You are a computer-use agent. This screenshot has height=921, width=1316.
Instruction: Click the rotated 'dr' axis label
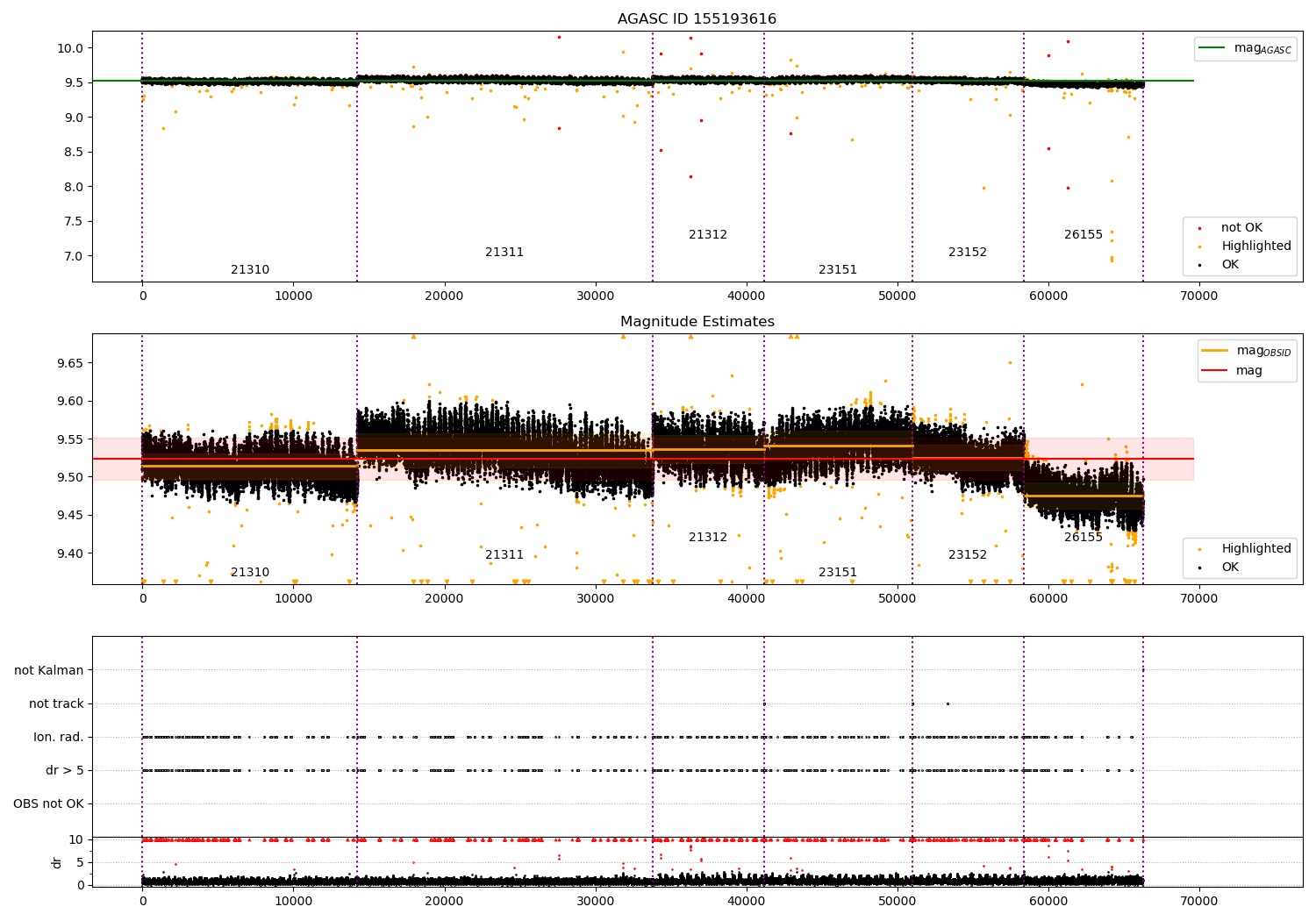57,862
